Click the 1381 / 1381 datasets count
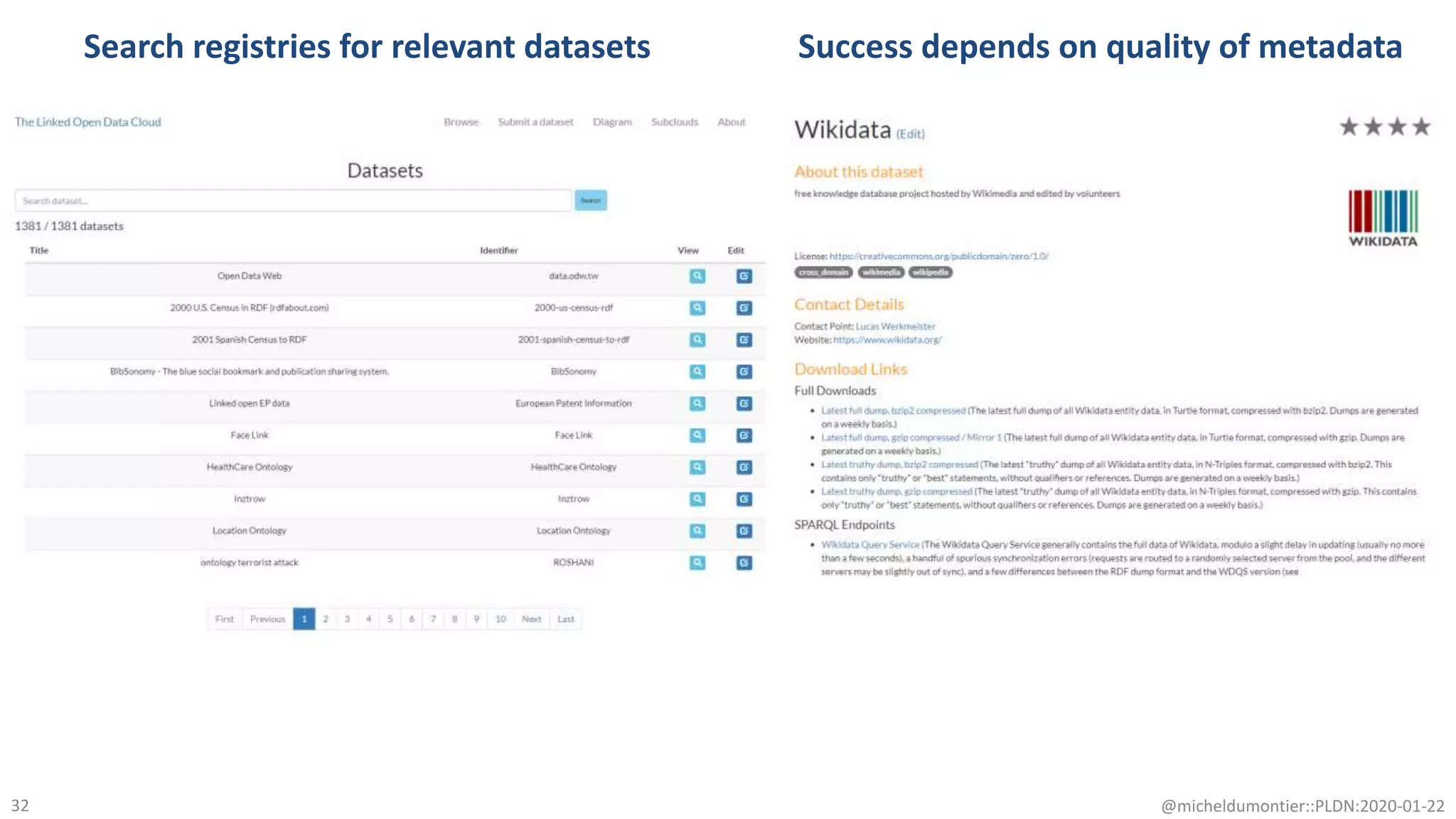The image size is (1456, 819). click(x=69, y=226)
